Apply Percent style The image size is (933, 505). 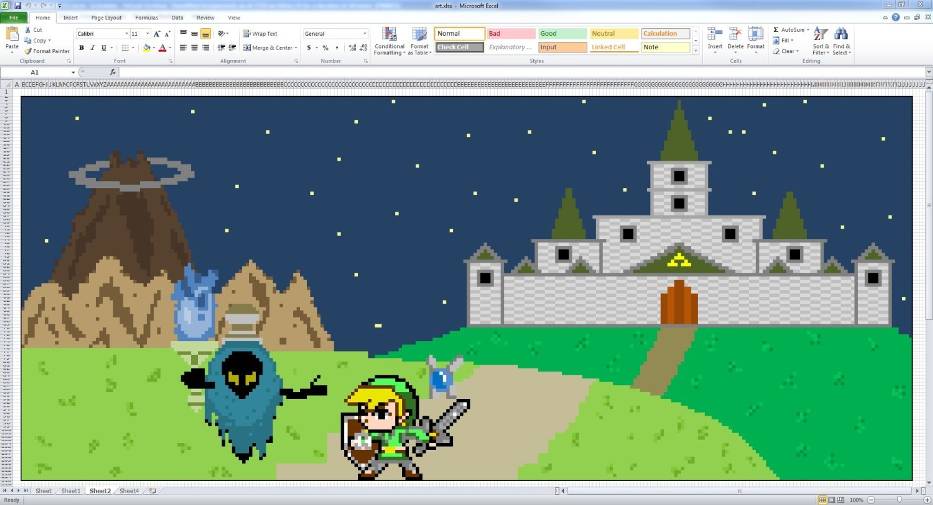325,48
